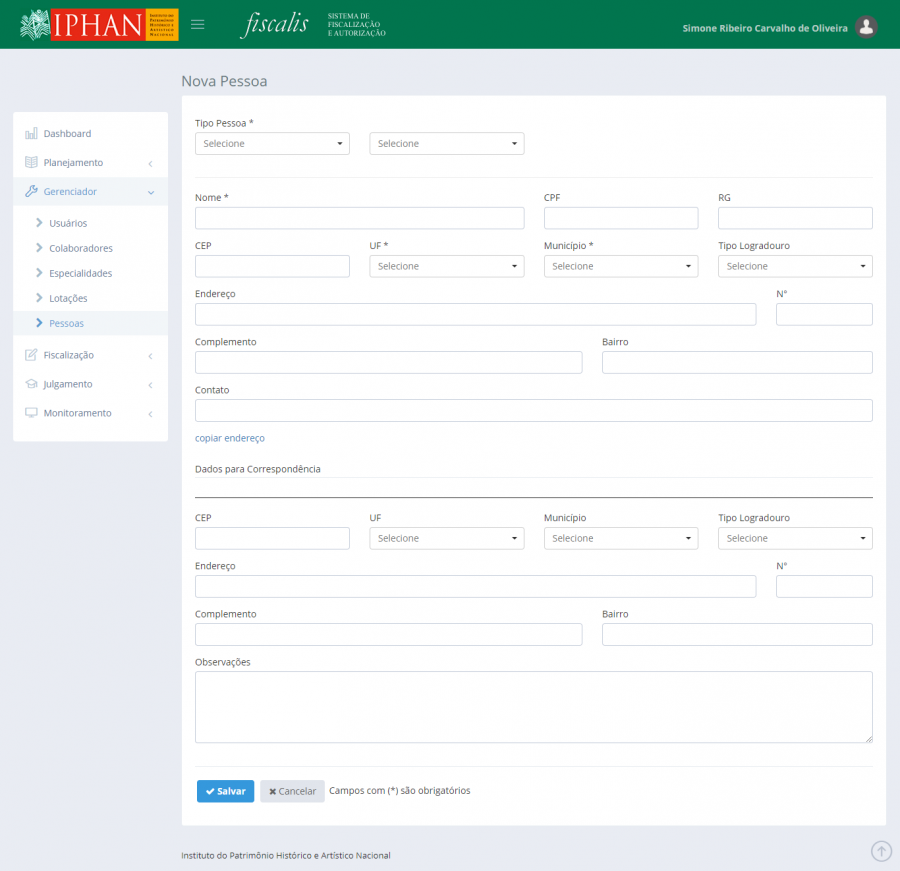Open the required UF dropdown
This screenshot has height=871, width=900.
(446, 267)
